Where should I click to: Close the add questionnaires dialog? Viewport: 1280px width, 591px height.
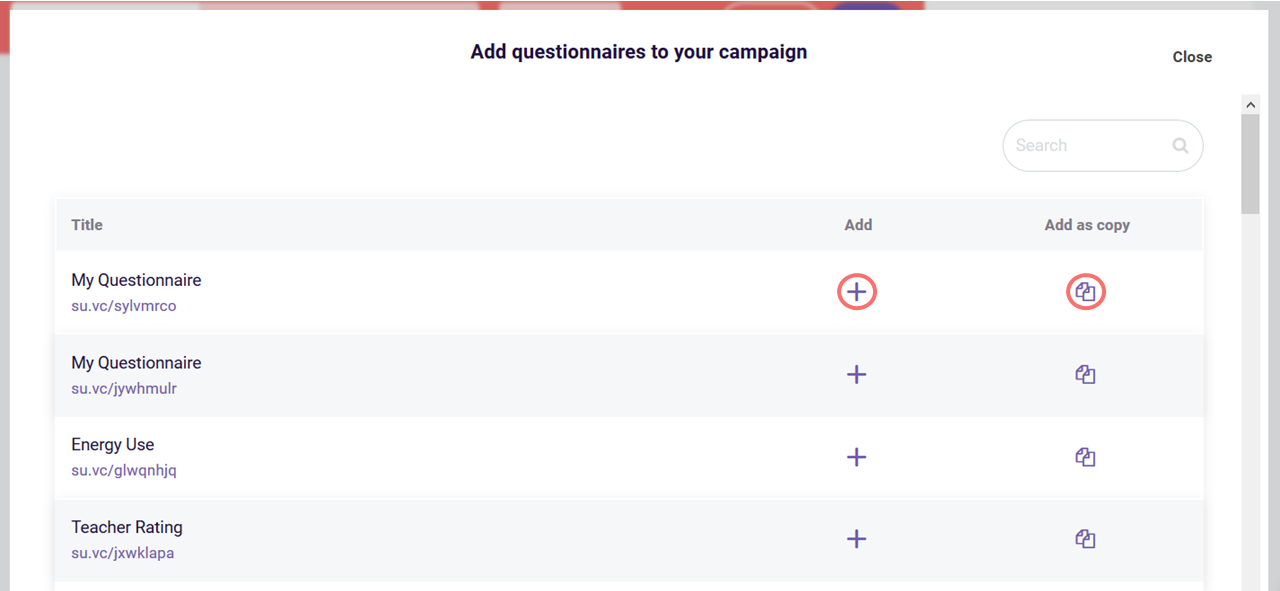pos(1191,57)
